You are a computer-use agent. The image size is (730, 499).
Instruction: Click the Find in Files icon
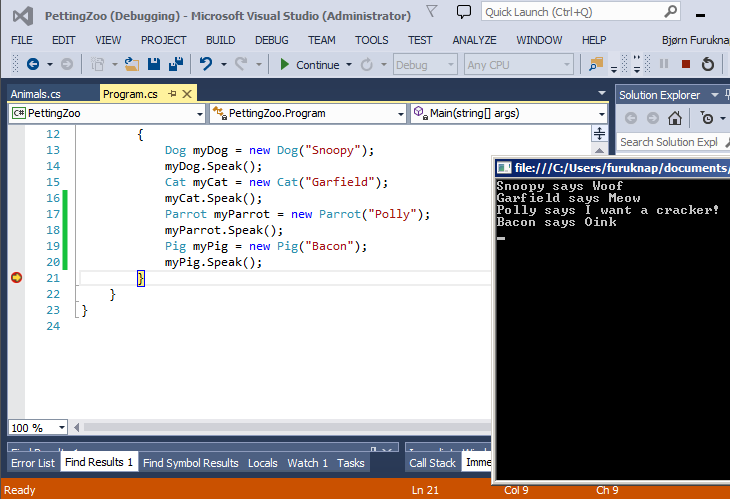[595, 64]
